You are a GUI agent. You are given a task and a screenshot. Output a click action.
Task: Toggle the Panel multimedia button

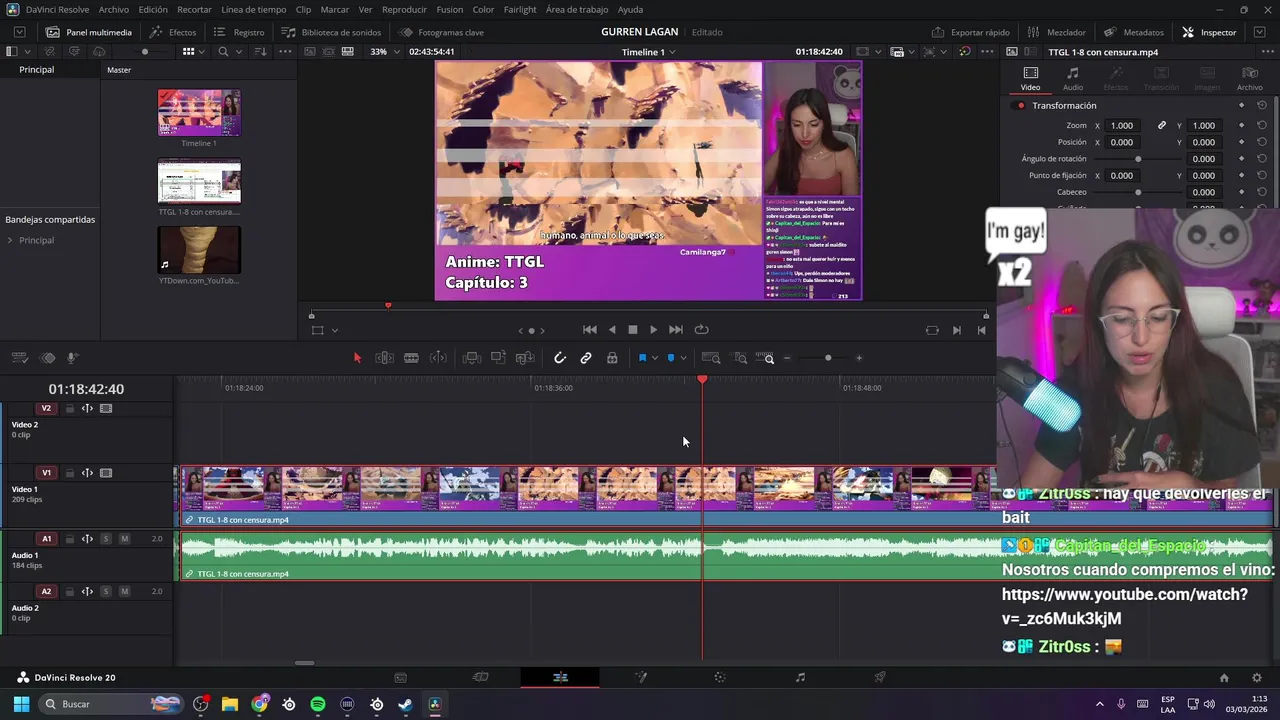pos(89,32)
